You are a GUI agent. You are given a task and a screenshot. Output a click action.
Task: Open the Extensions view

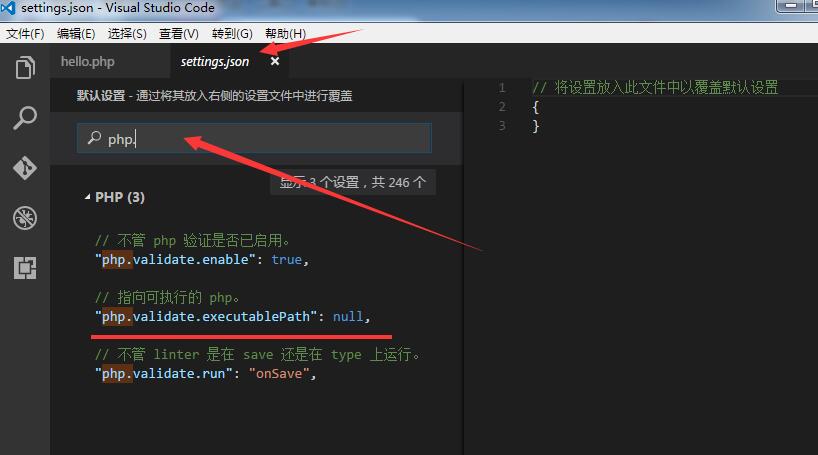pos(25,268)
